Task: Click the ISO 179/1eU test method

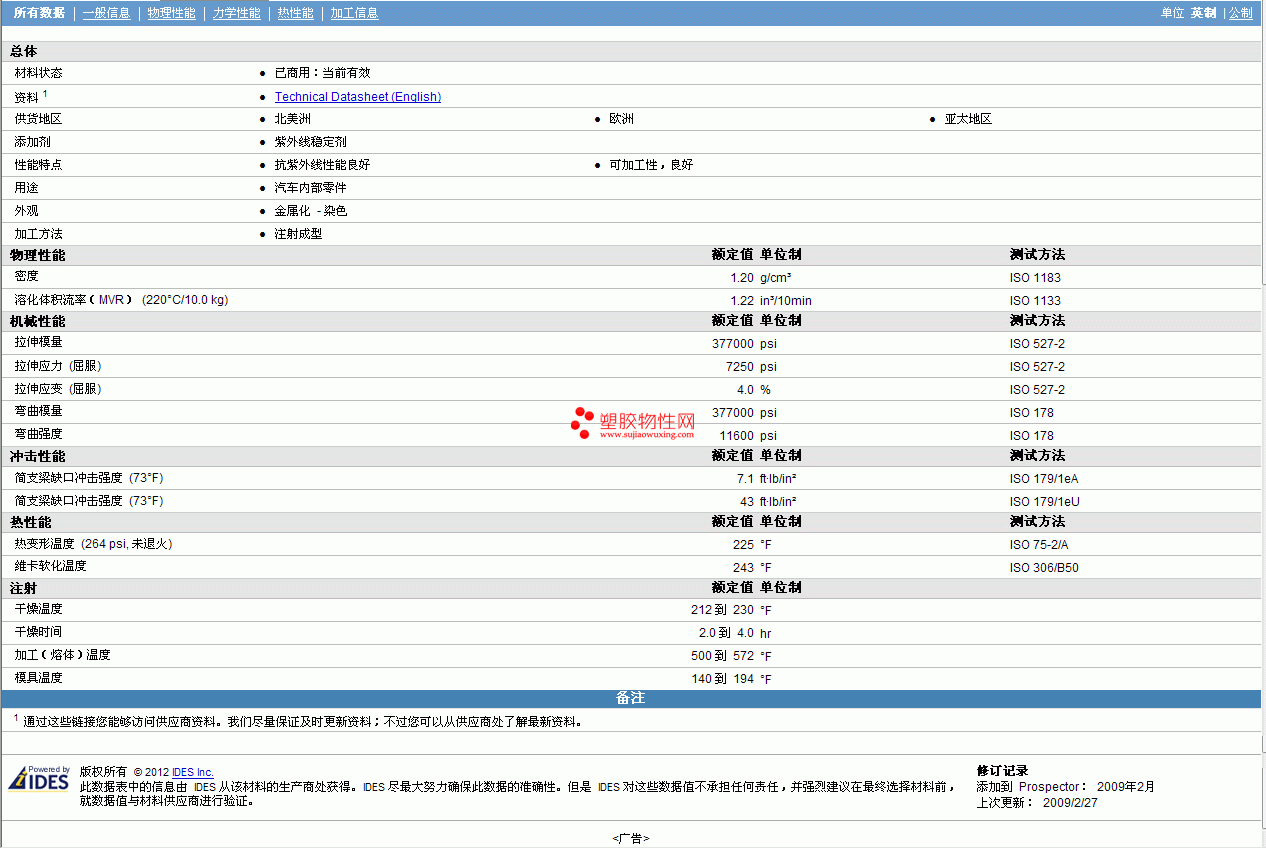Action: (1044, 502)
